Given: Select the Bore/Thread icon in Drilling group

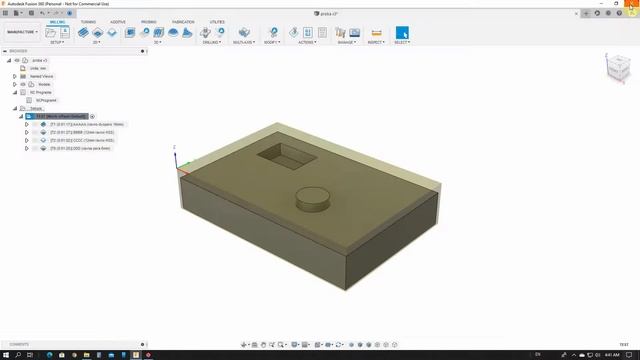Looking at the screenshot, I should click(220, 33).
